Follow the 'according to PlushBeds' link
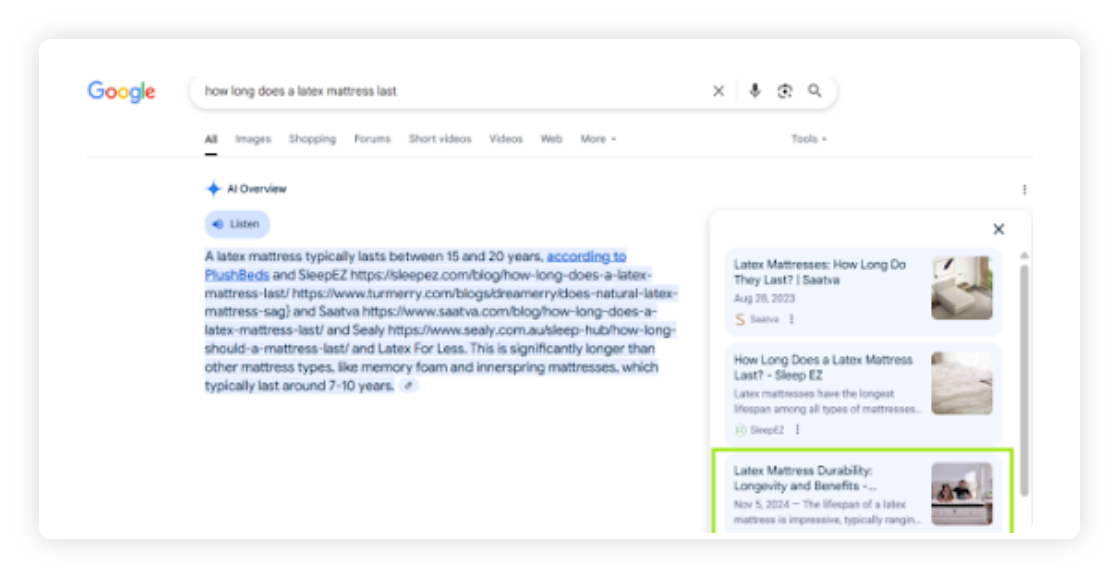Viewport: 1119px width, 578px height. pyautogui.click(x=586, y=256)
